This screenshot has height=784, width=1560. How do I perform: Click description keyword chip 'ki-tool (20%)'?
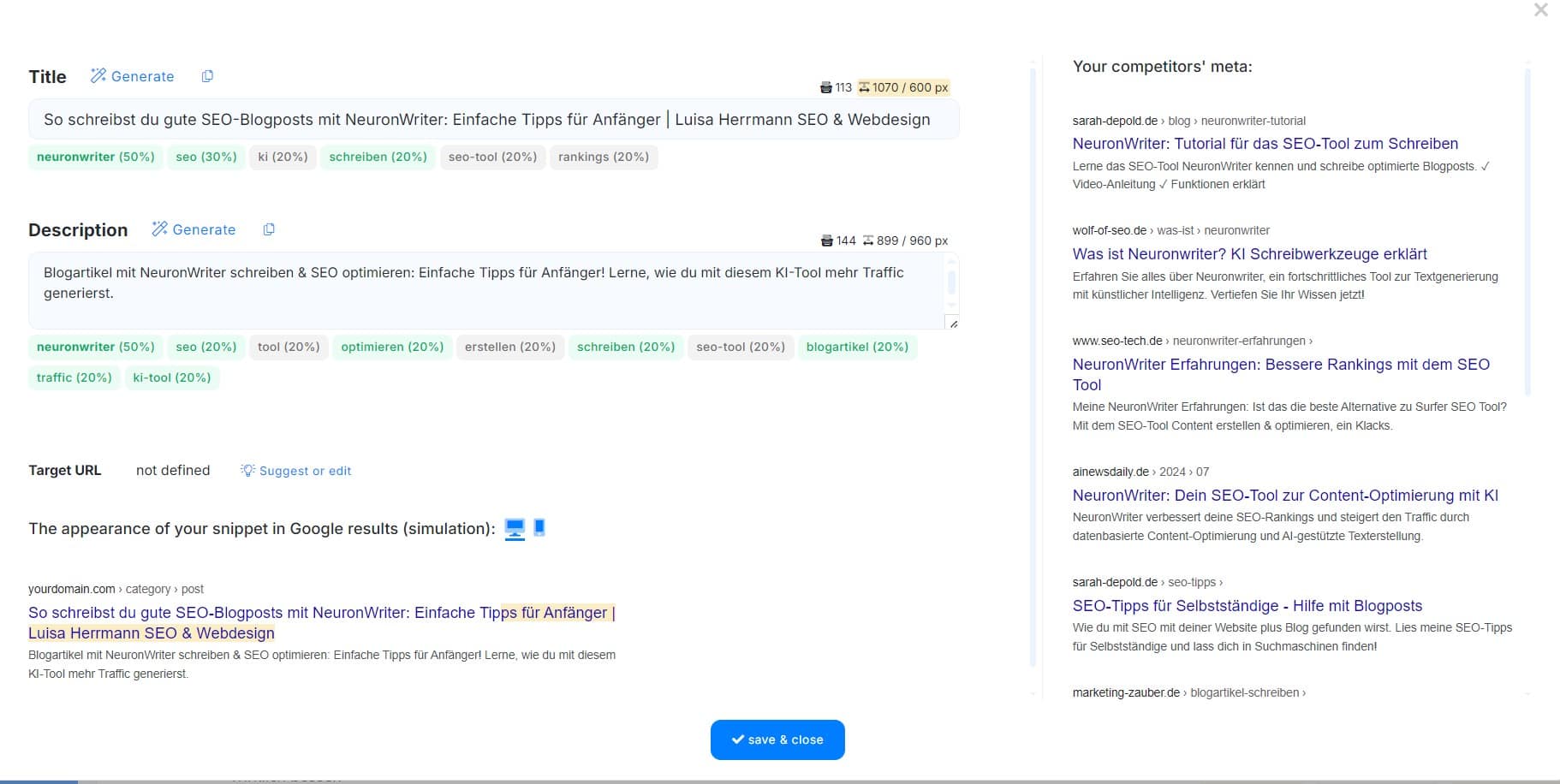point(172,377)
